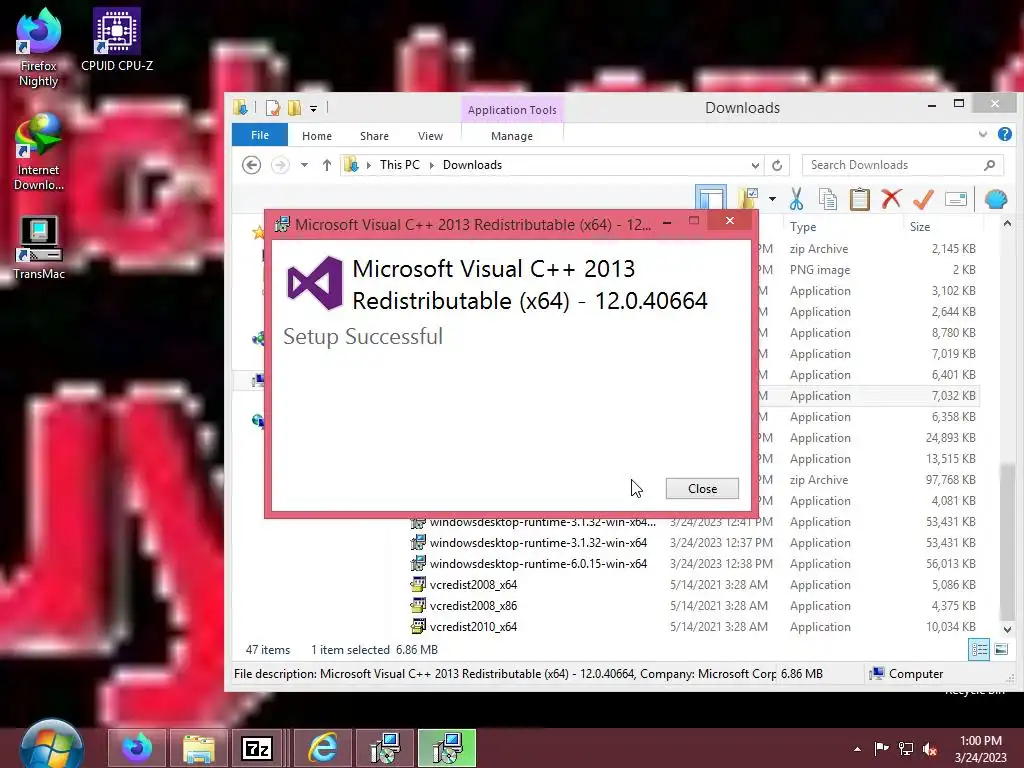Click the Paste clipboard icon in Explorer toolbar

click(859, 199)
